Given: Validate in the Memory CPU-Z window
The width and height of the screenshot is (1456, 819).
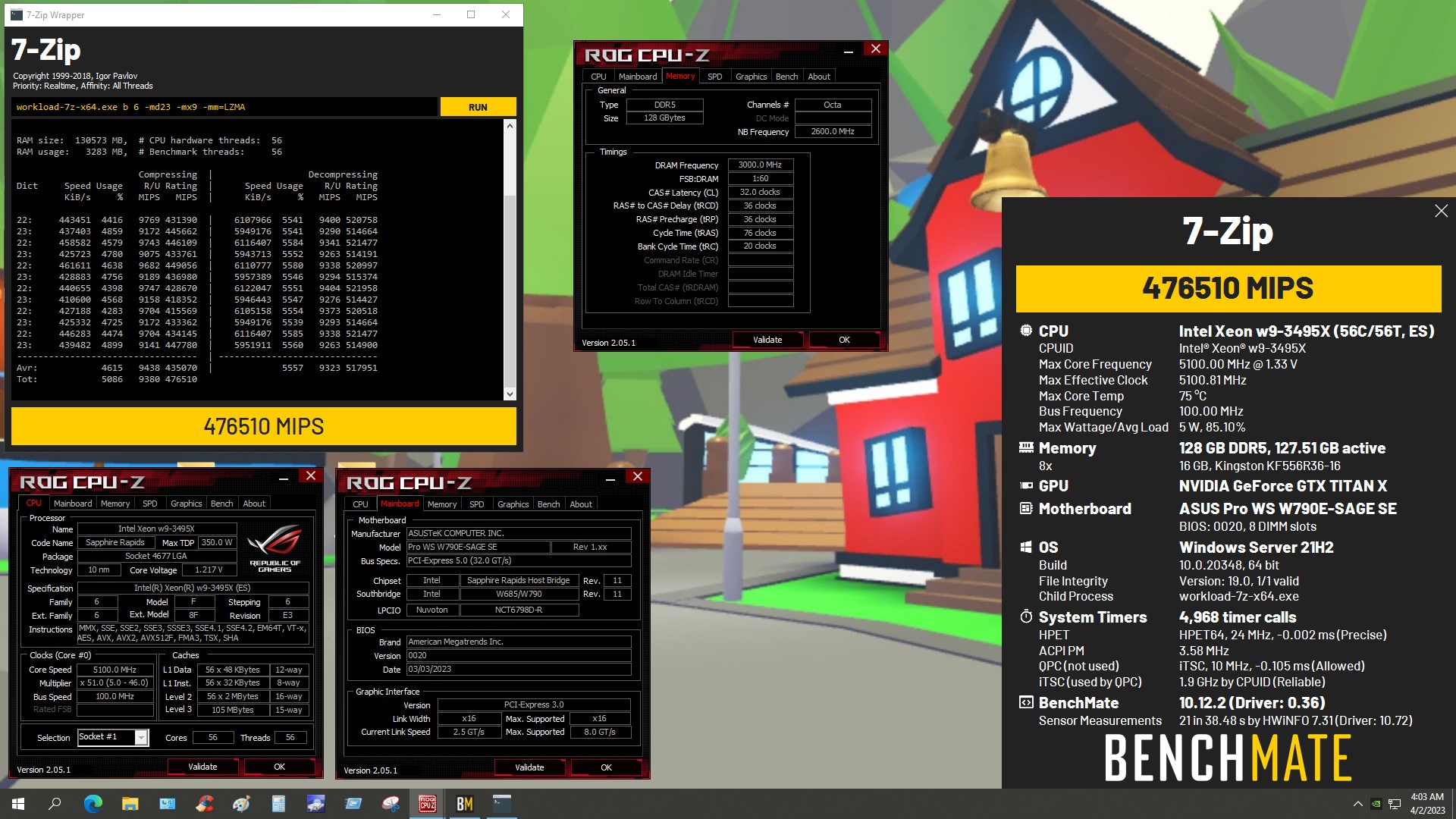Looking at the screenshot, I should (767, 340).
